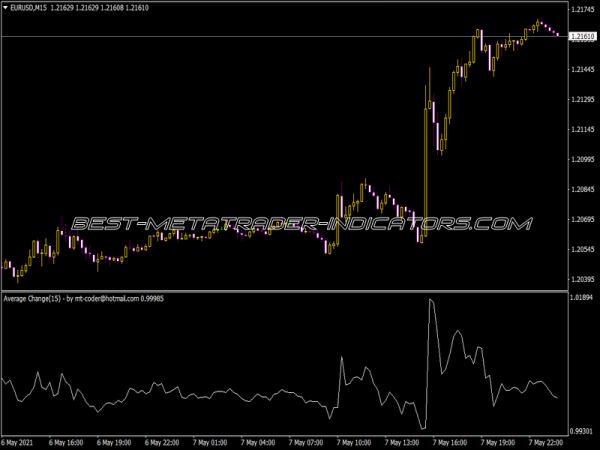Click the 1.20845 price scale label
The image size is (600, 450).
coord(580,189)
